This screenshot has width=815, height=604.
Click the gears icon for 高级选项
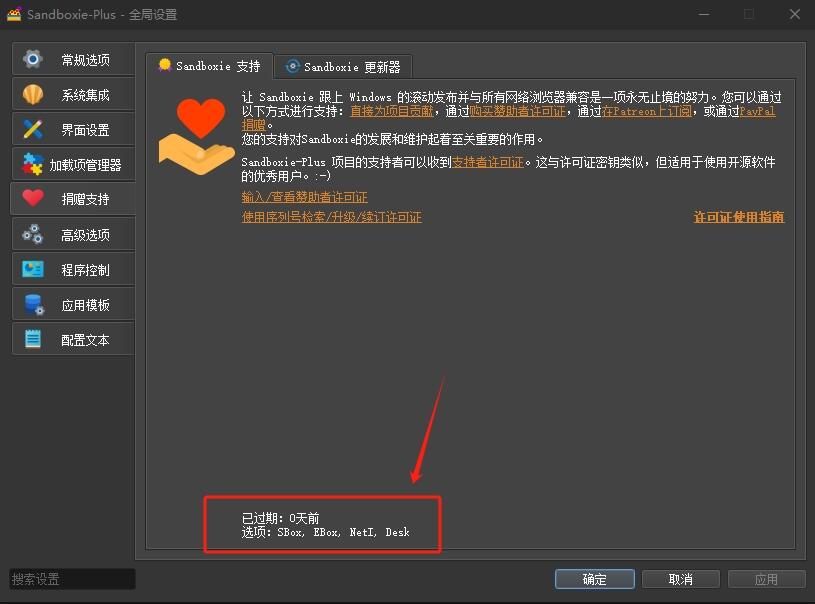(33, 234)
